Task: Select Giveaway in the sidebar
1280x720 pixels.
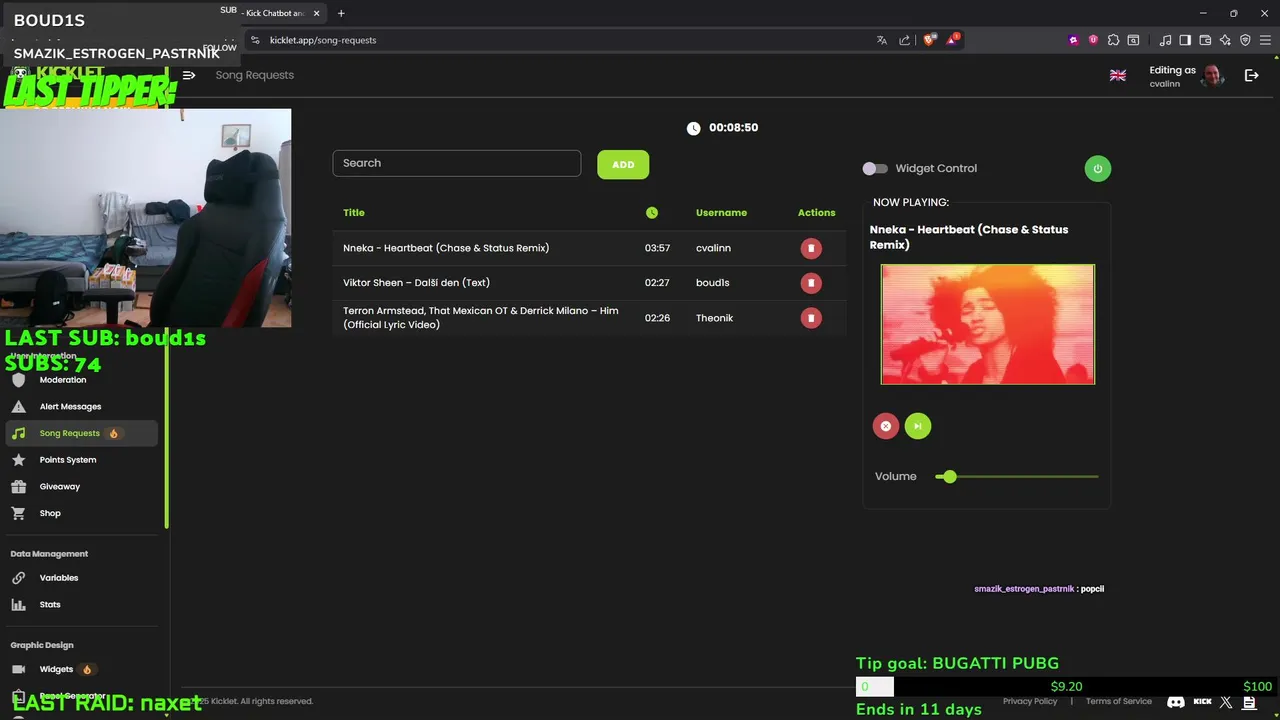Action: click(x=60, y=487)
